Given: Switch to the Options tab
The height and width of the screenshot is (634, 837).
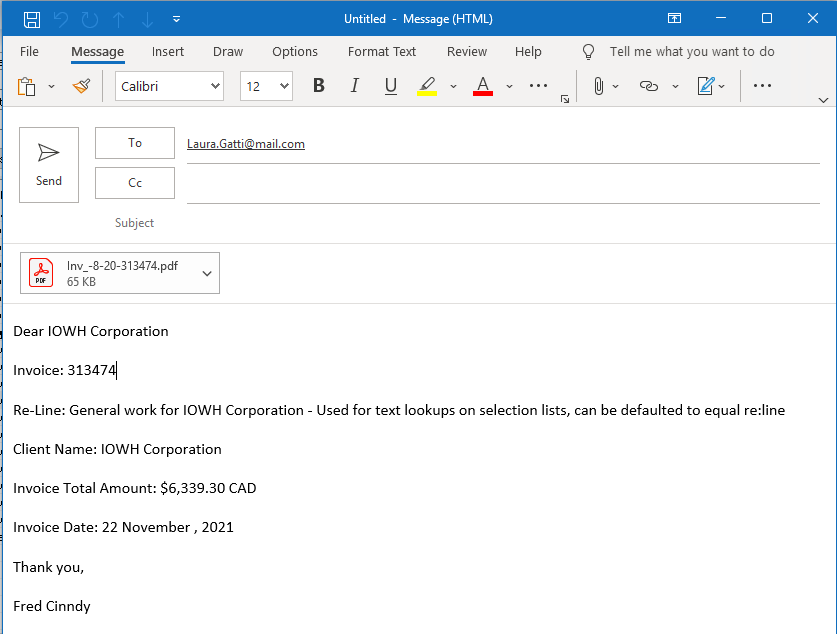Looking at the screenshot, I should (x=295, y=52).
